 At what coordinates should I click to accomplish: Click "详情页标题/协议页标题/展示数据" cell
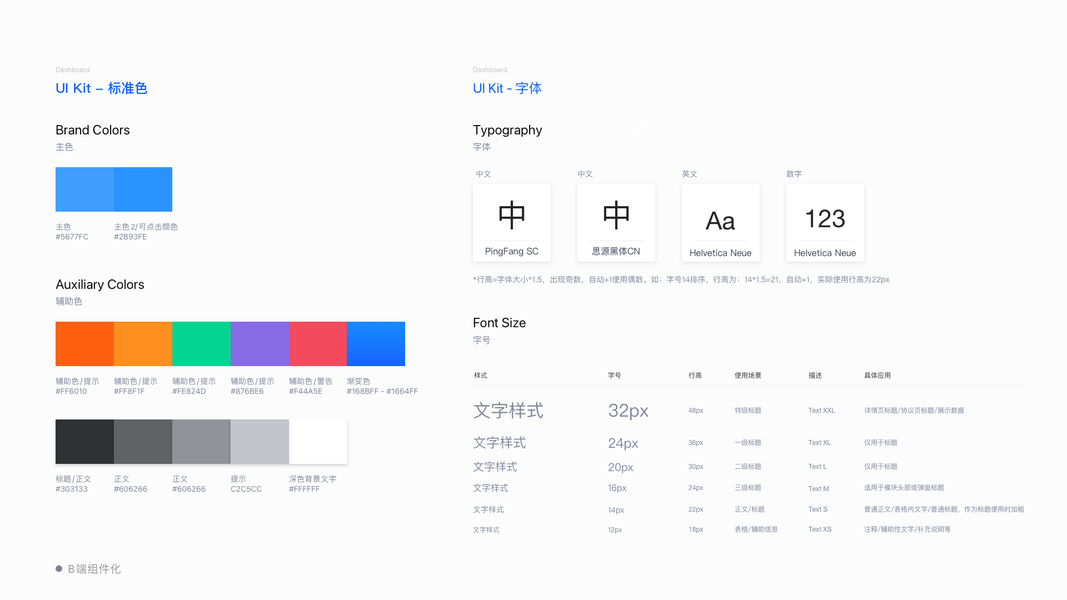914,411
